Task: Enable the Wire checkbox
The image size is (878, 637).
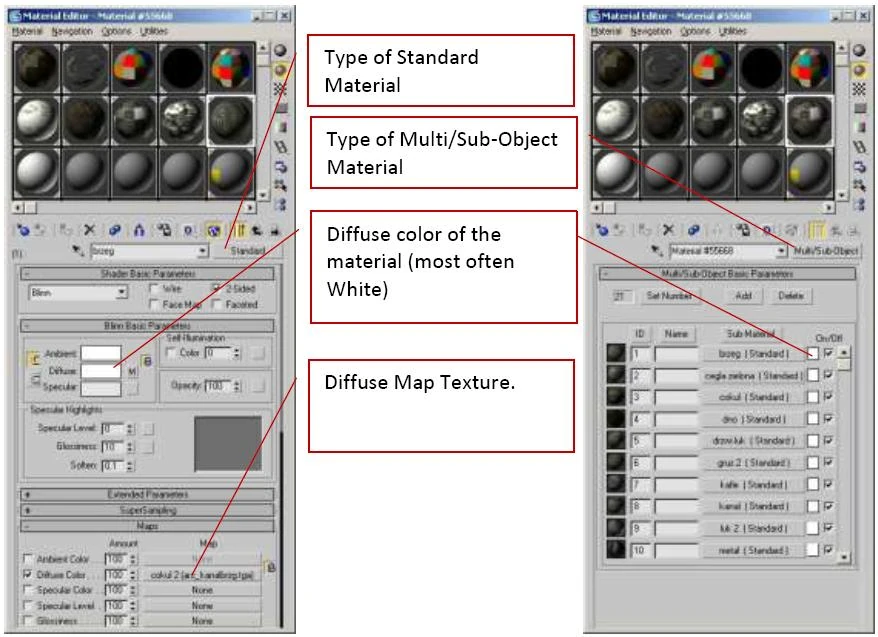Action: 154,288
